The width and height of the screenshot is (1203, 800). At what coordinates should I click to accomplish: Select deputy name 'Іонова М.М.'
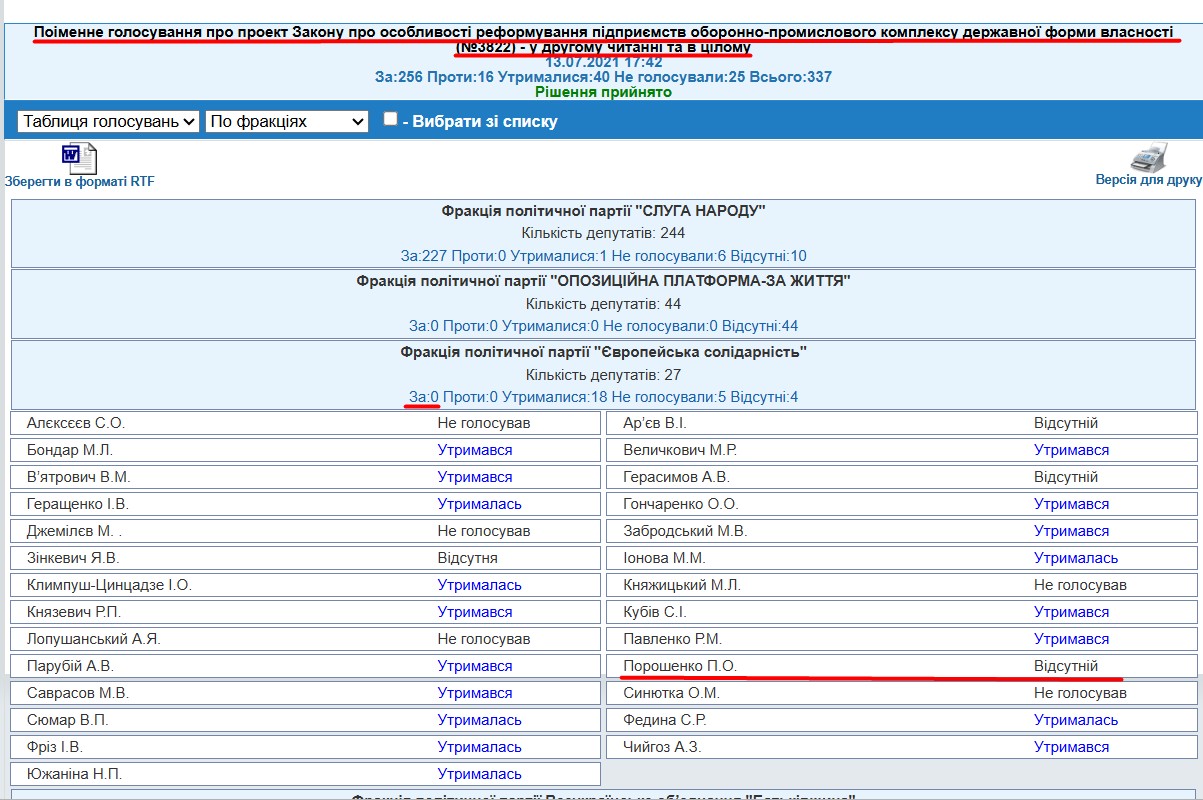click(x=664, y=558)
